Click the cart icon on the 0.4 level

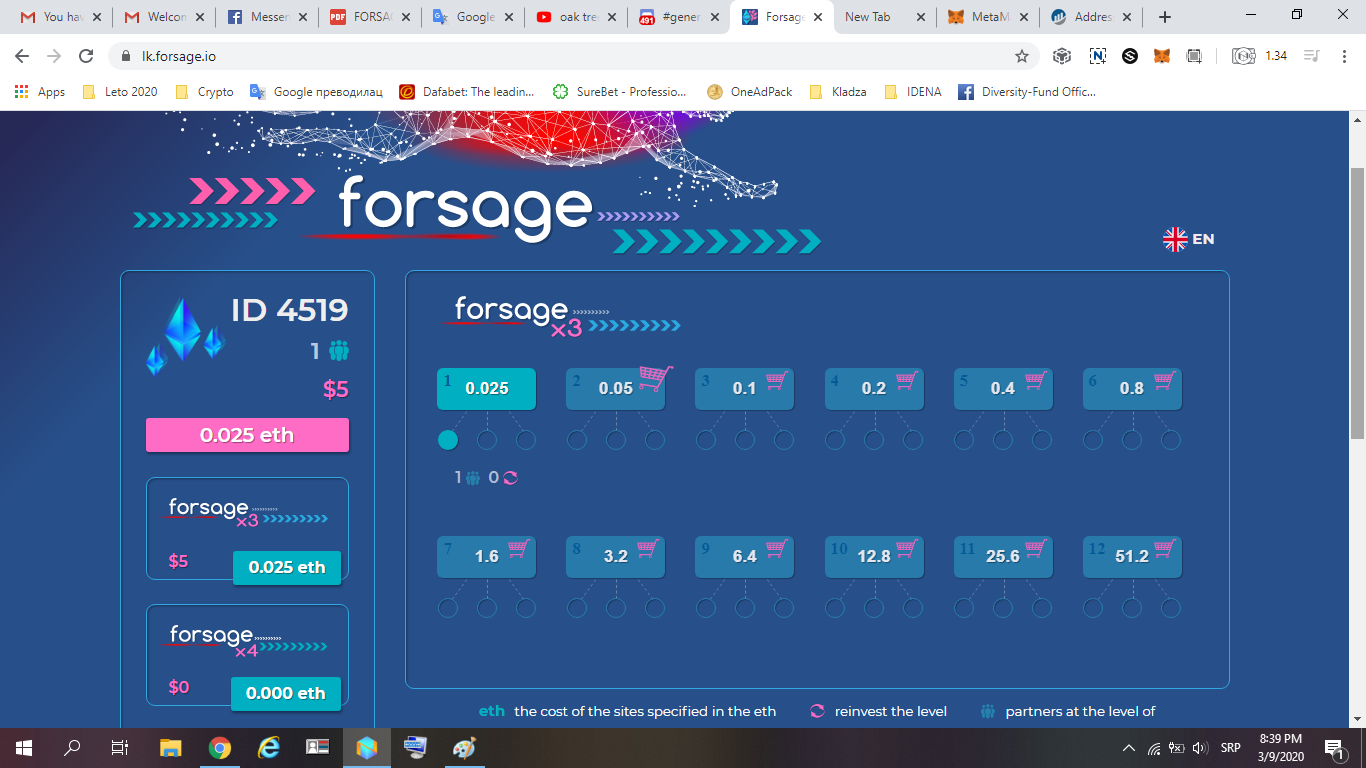pyautogui.click(x=1035, y=381)
